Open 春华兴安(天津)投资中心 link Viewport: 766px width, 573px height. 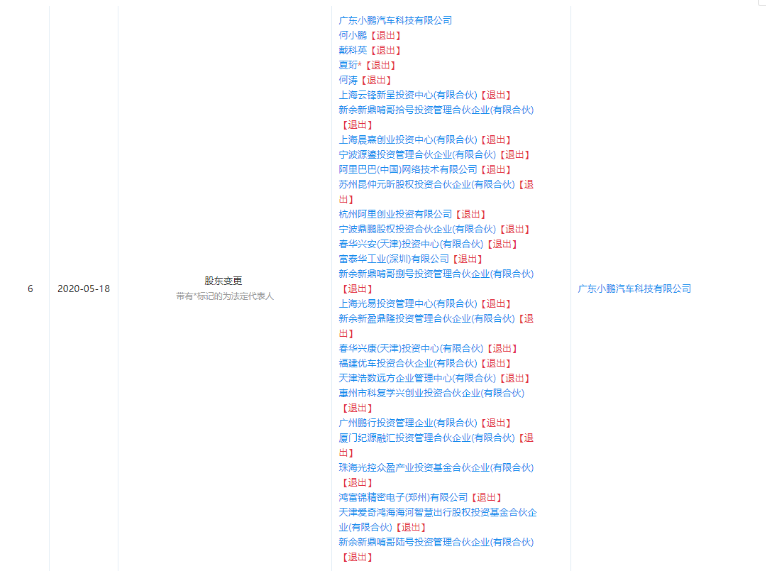[411, 244]
